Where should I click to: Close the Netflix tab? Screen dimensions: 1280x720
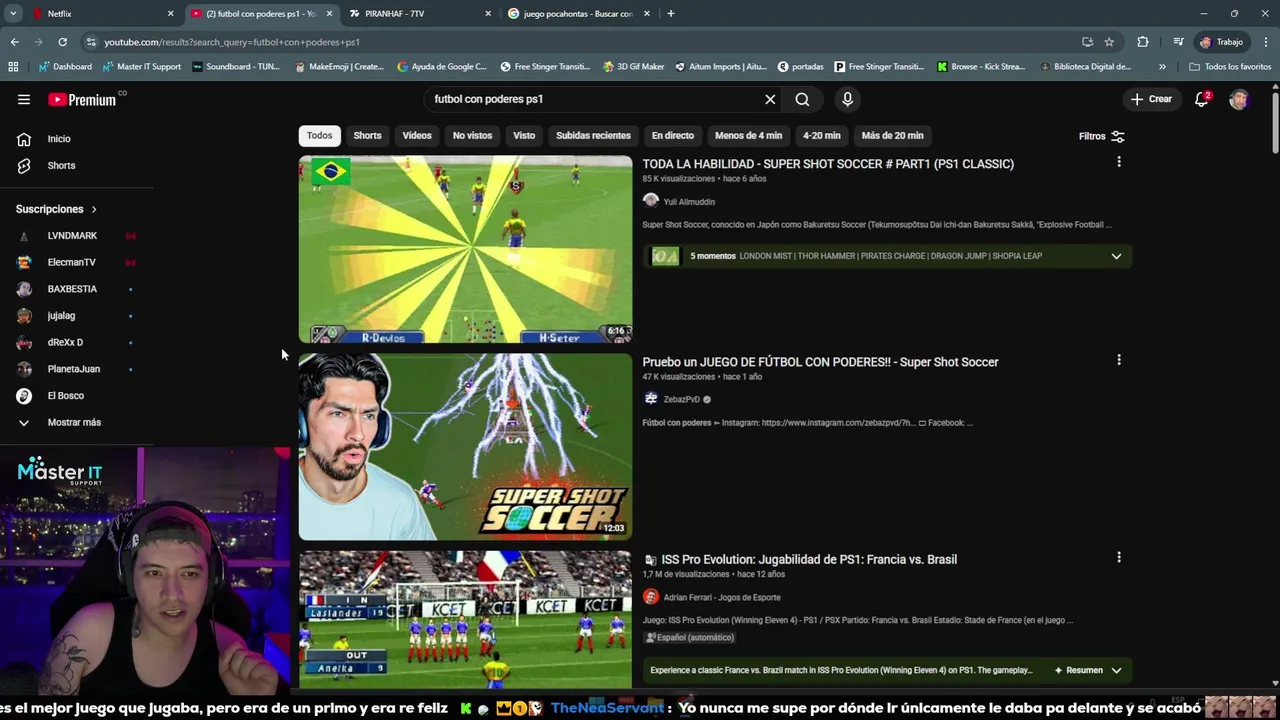click(x=171, y=14)
